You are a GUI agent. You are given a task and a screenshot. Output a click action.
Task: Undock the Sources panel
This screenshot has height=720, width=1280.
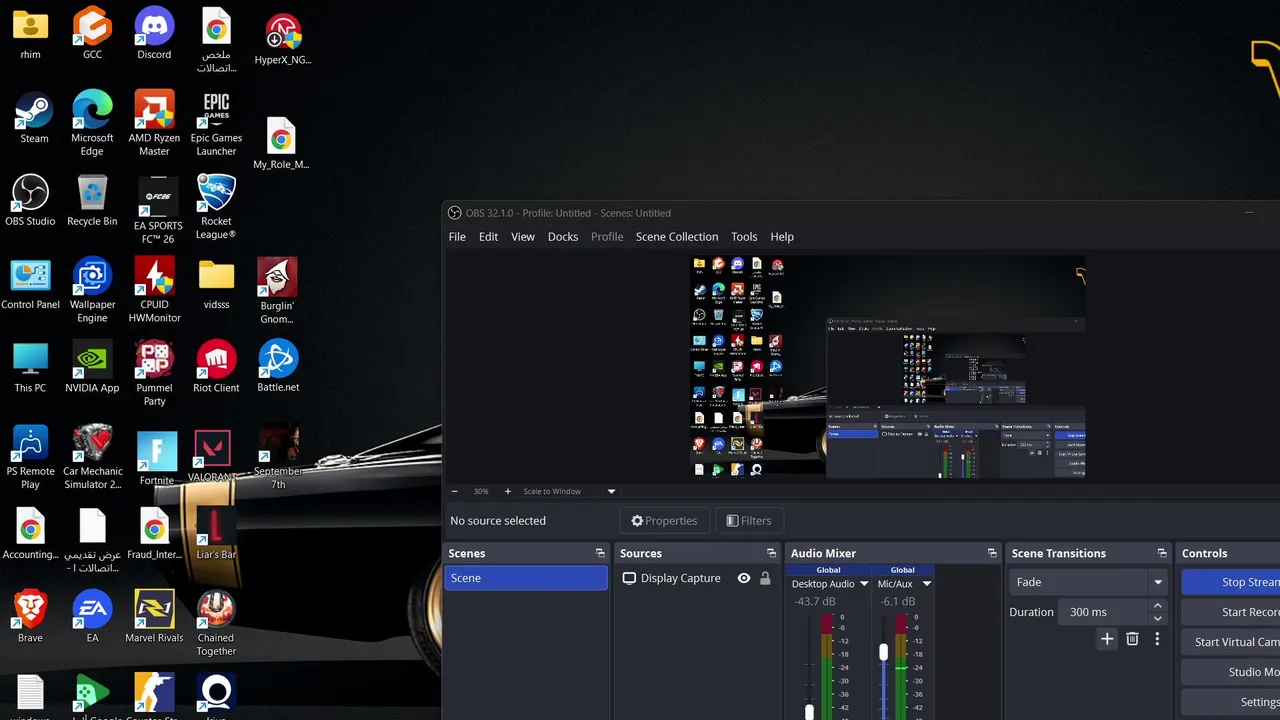(x=771, y=553)
